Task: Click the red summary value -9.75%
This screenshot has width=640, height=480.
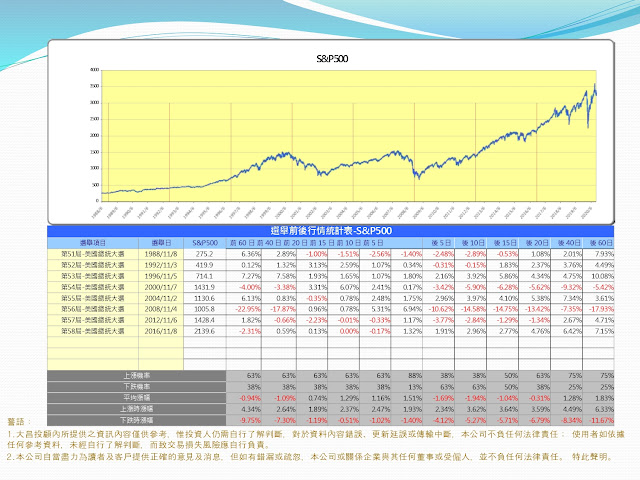Action: (x=250, y=420)
